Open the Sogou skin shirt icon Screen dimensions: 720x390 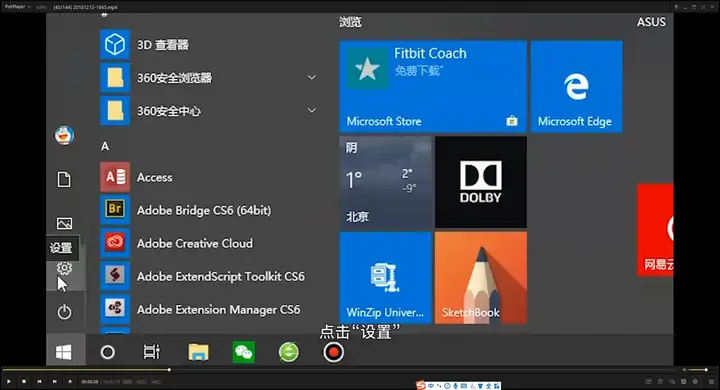click(480, 386)
